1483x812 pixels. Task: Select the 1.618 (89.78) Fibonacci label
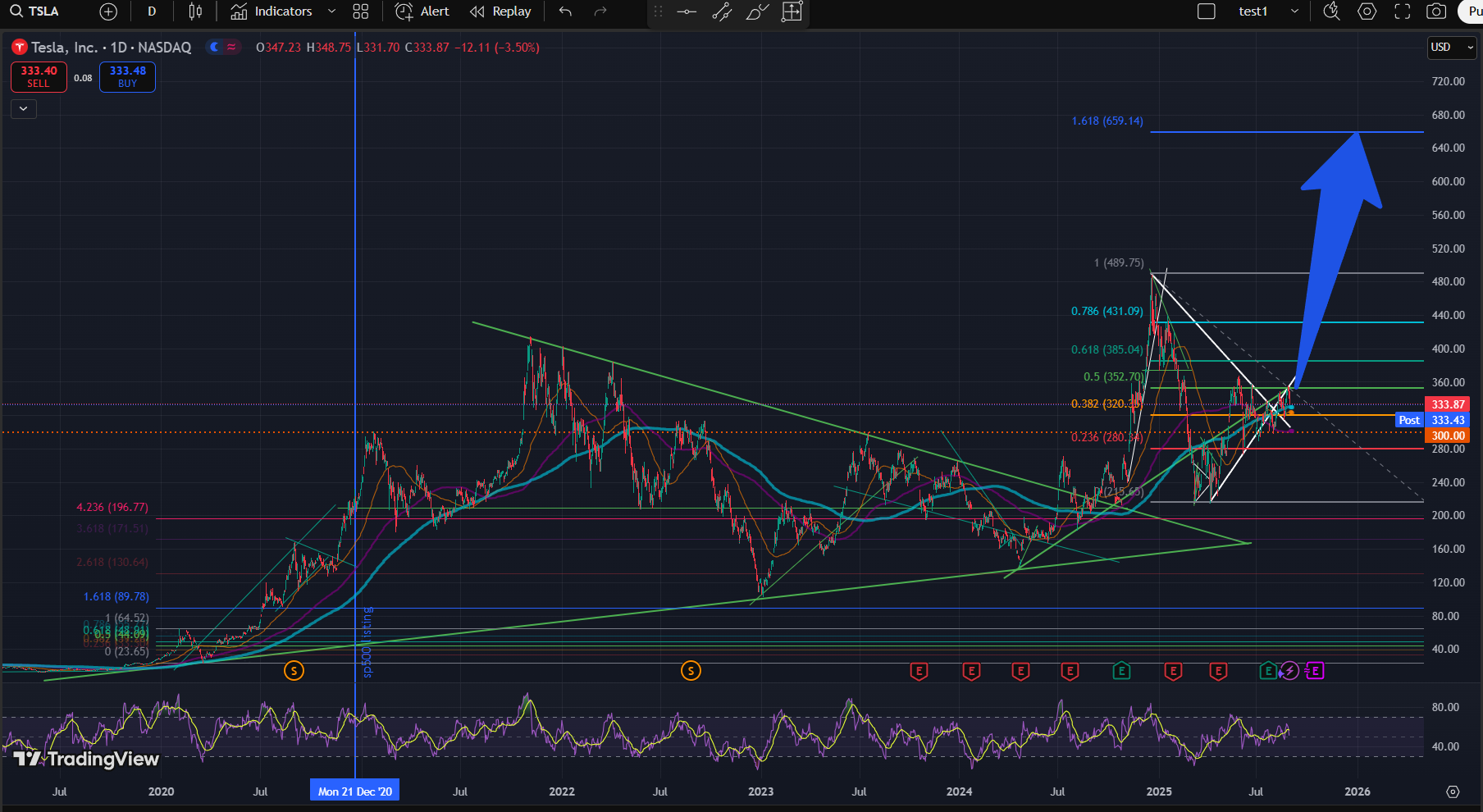pyautogui.click(x=116, y=596)
